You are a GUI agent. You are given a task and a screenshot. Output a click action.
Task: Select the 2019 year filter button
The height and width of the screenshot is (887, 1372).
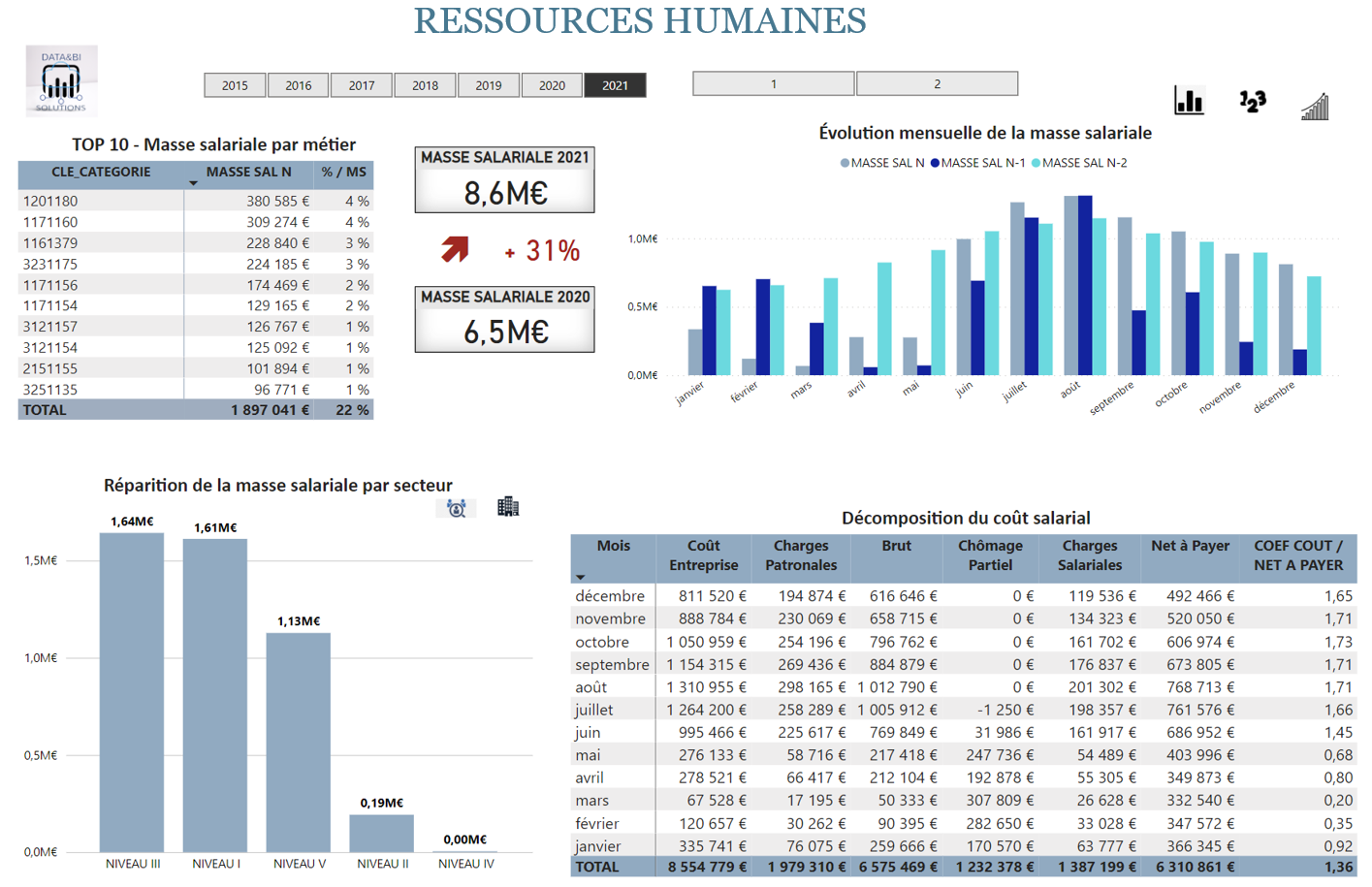pyautogui.click(x=489, y=85)
